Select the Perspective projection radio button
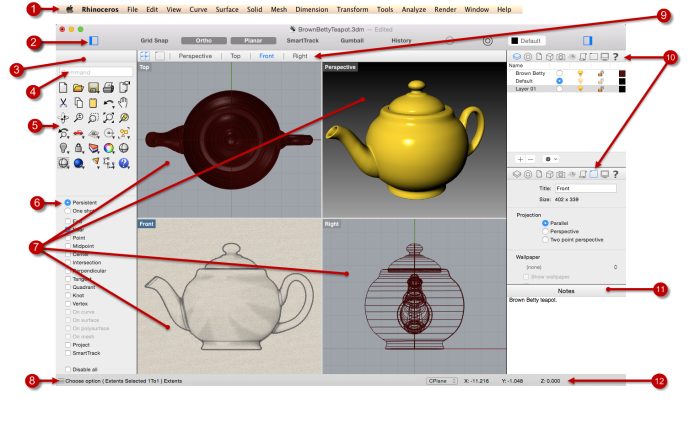The width and height of the screenshot is (700, 428). [x=545, y=231]
